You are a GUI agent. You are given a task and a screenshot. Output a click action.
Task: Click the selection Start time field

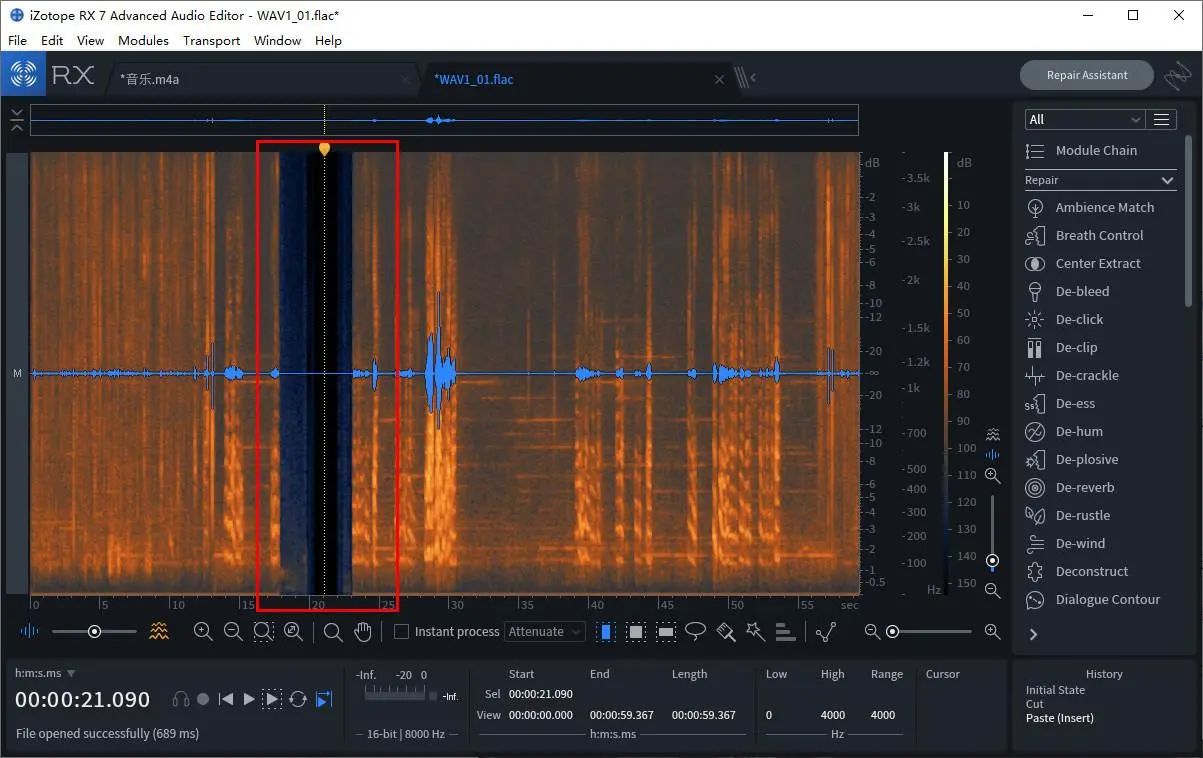tap(540, 694)
